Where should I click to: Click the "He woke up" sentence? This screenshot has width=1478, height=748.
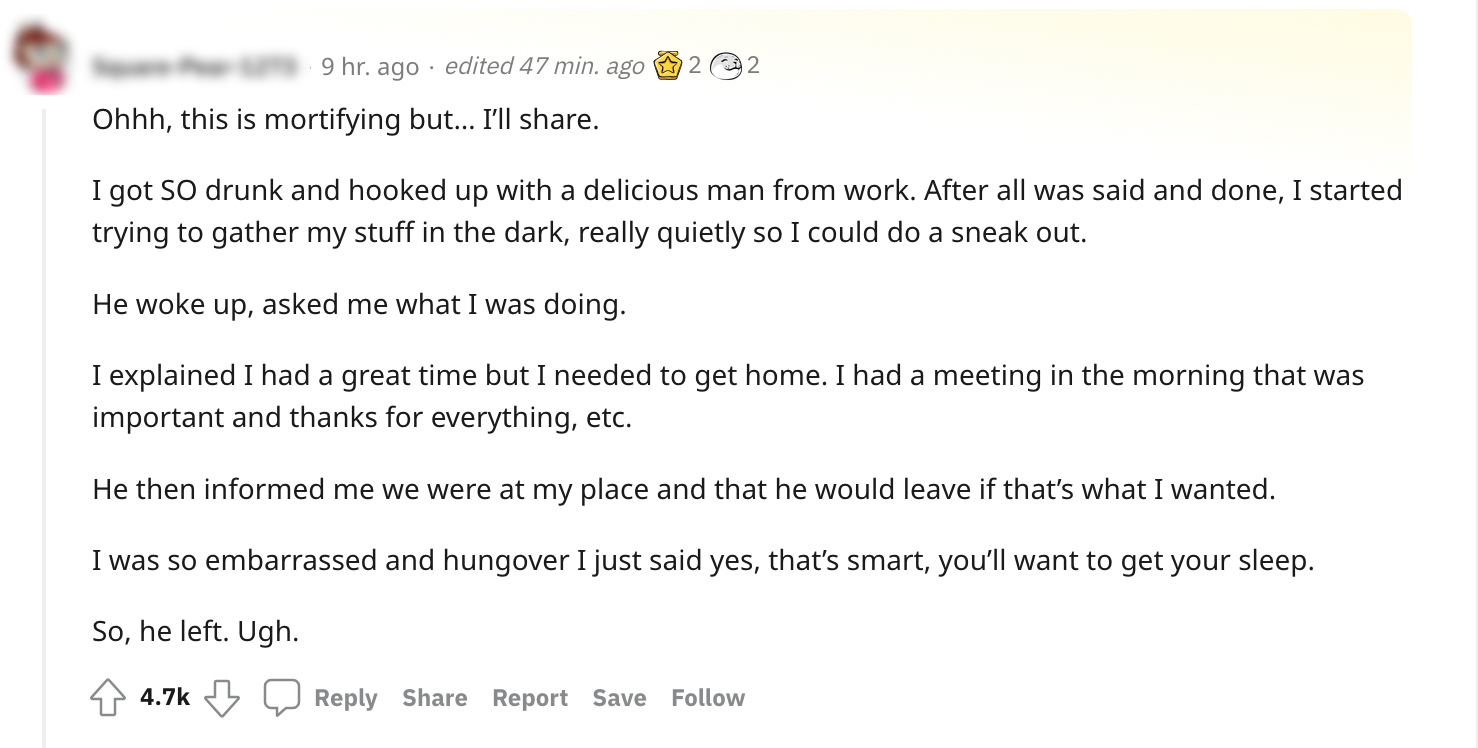tap(359, 304)
